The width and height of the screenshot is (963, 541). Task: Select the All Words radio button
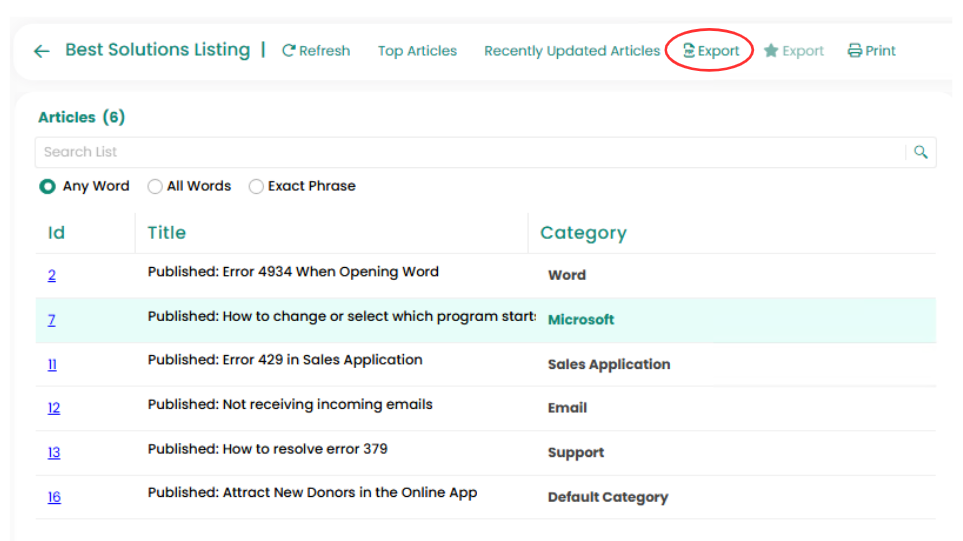[x=155, y=186]
